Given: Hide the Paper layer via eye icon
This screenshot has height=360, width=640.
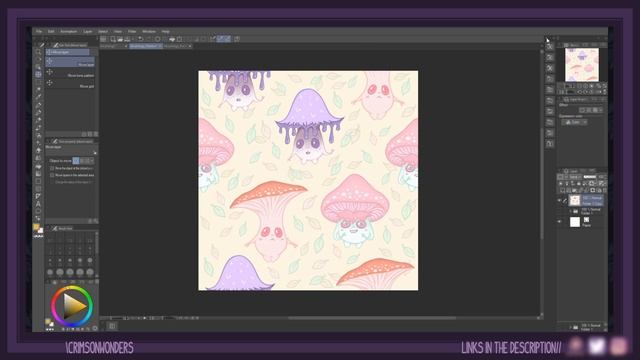Looking at the screenshot, I should pos(560,222).
